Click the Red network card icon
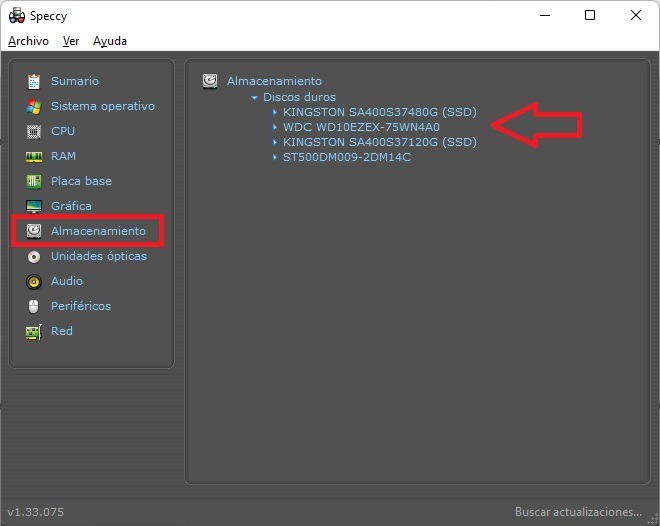 [x=34, y=332]
